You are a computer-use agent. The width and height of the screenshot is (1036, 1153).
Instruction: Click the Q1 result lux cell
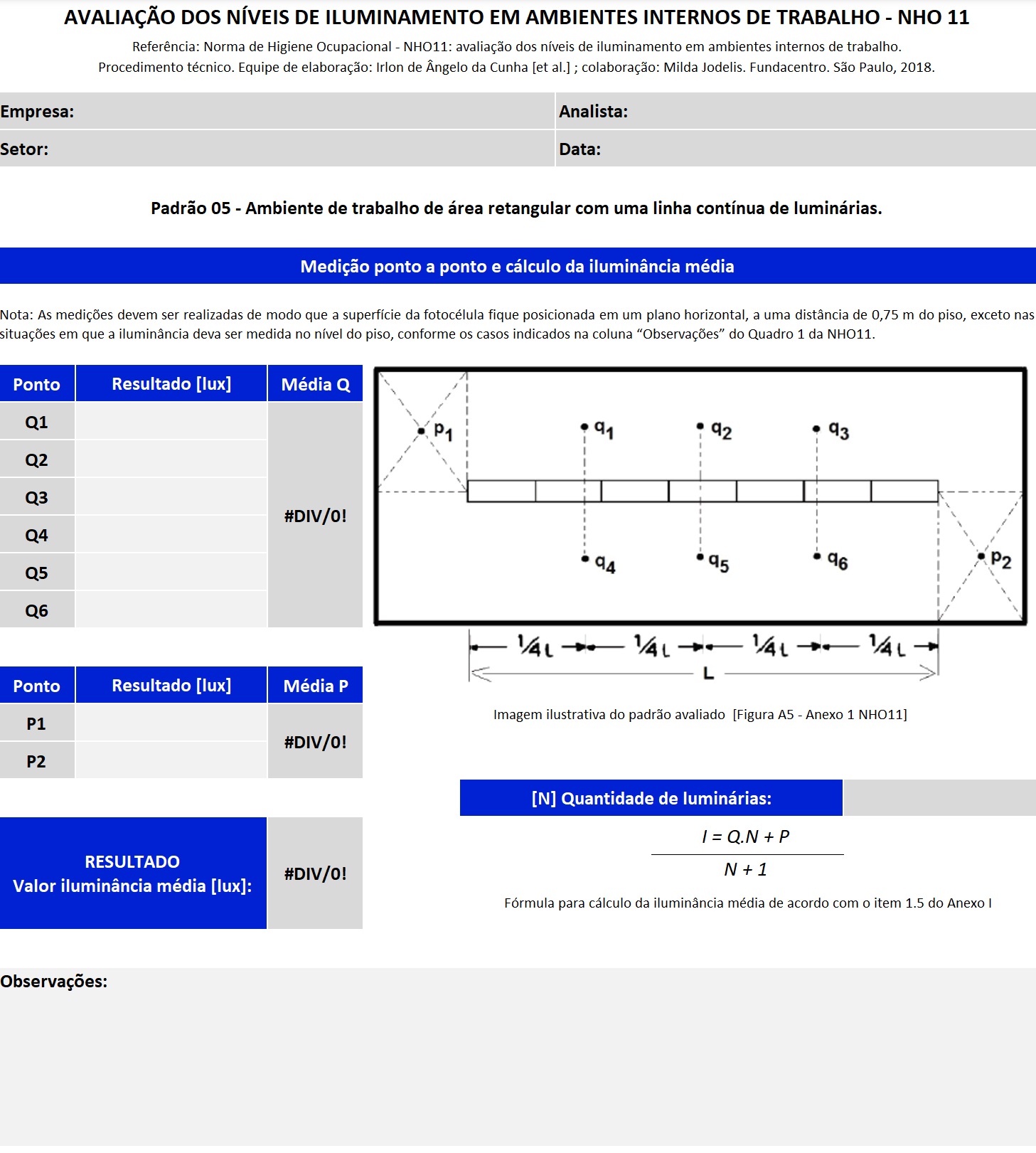click(x=171, y=422)
